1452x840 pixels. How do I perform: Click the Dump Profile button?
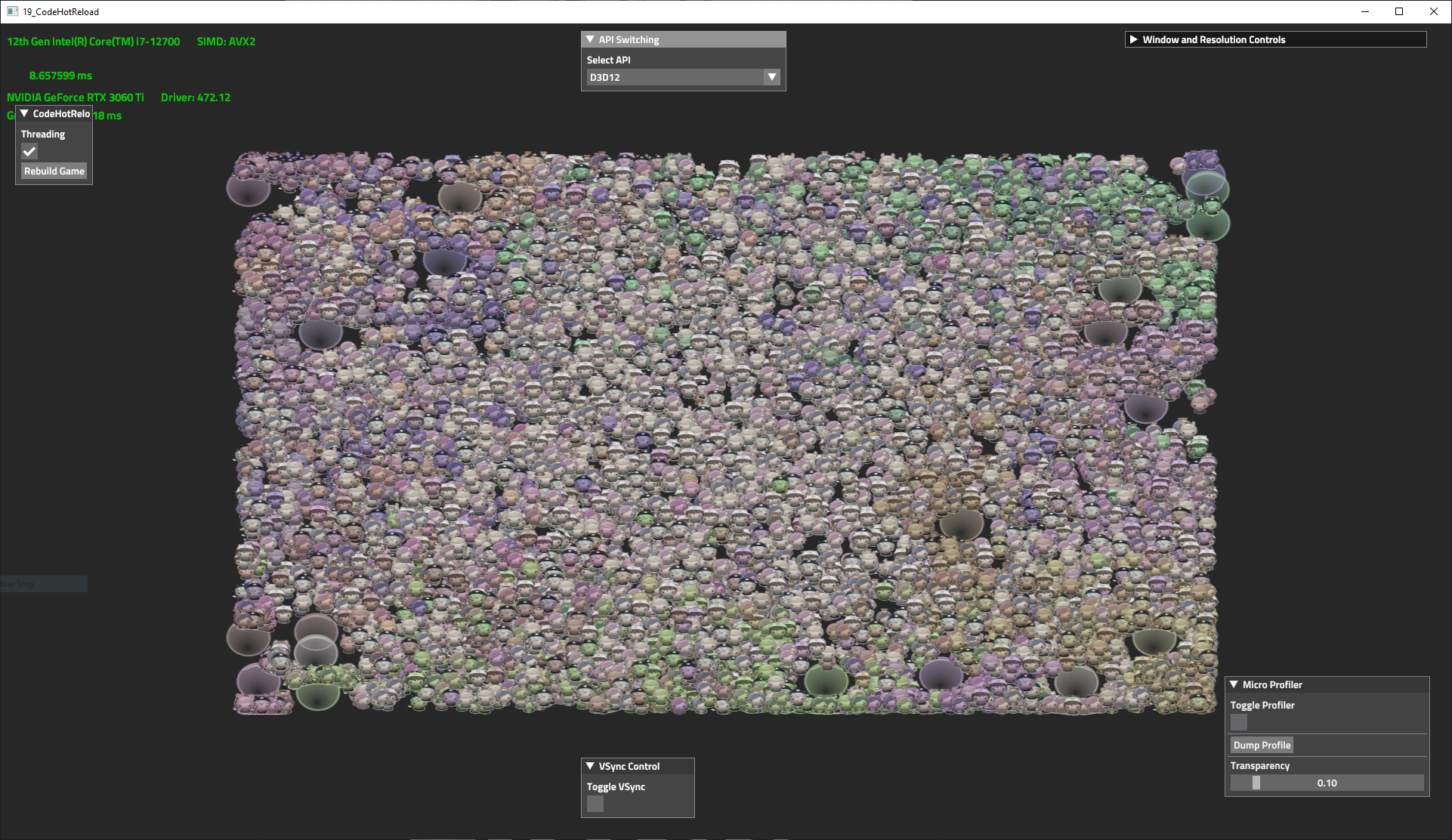click(x=1262, y=745)
